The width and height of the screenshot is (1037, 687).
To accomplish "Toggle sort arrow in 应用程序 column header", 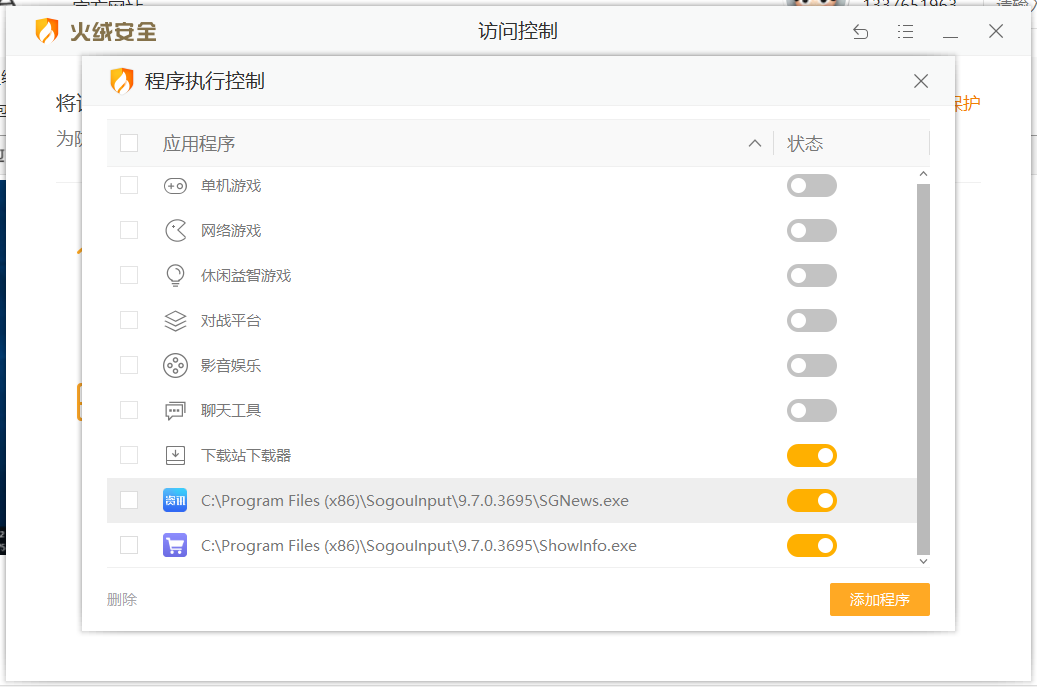I will [755, 143].
